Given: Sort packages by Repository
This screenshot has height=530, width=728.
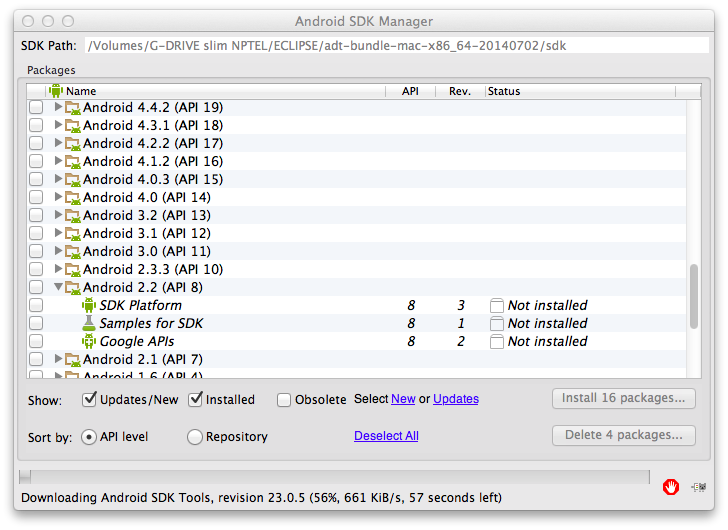Looking at the screenshot, I should [x=195, y=437].
